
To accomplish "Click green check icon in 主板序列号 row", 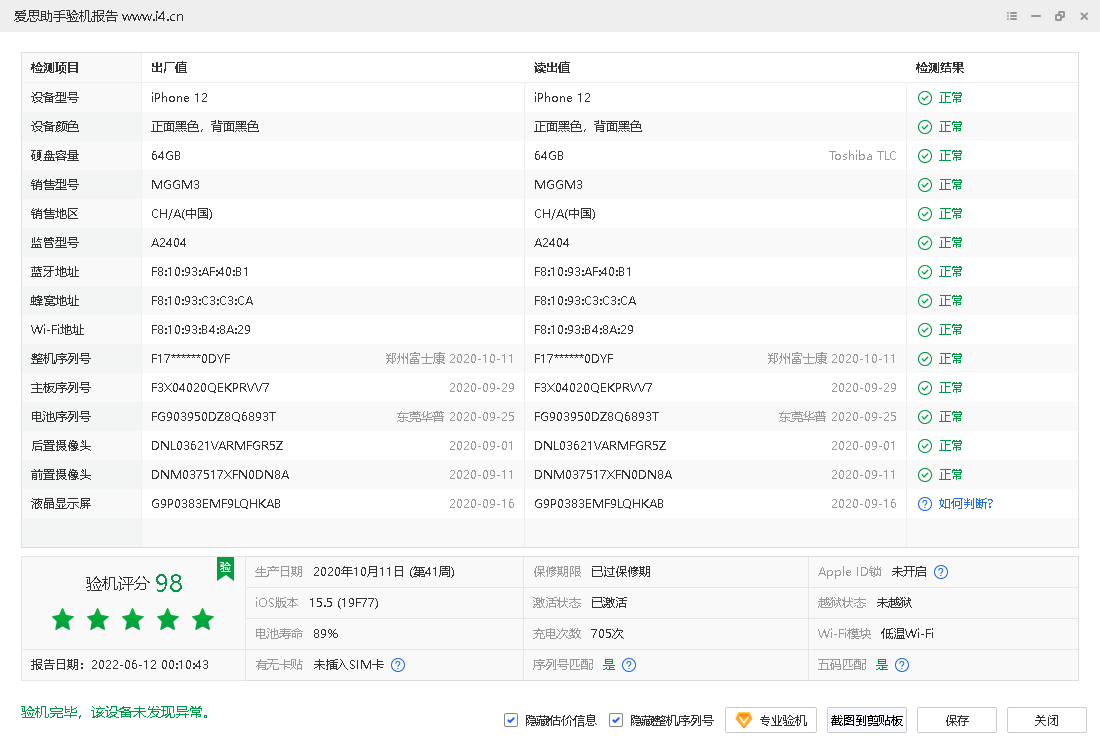I will [925, 388].
